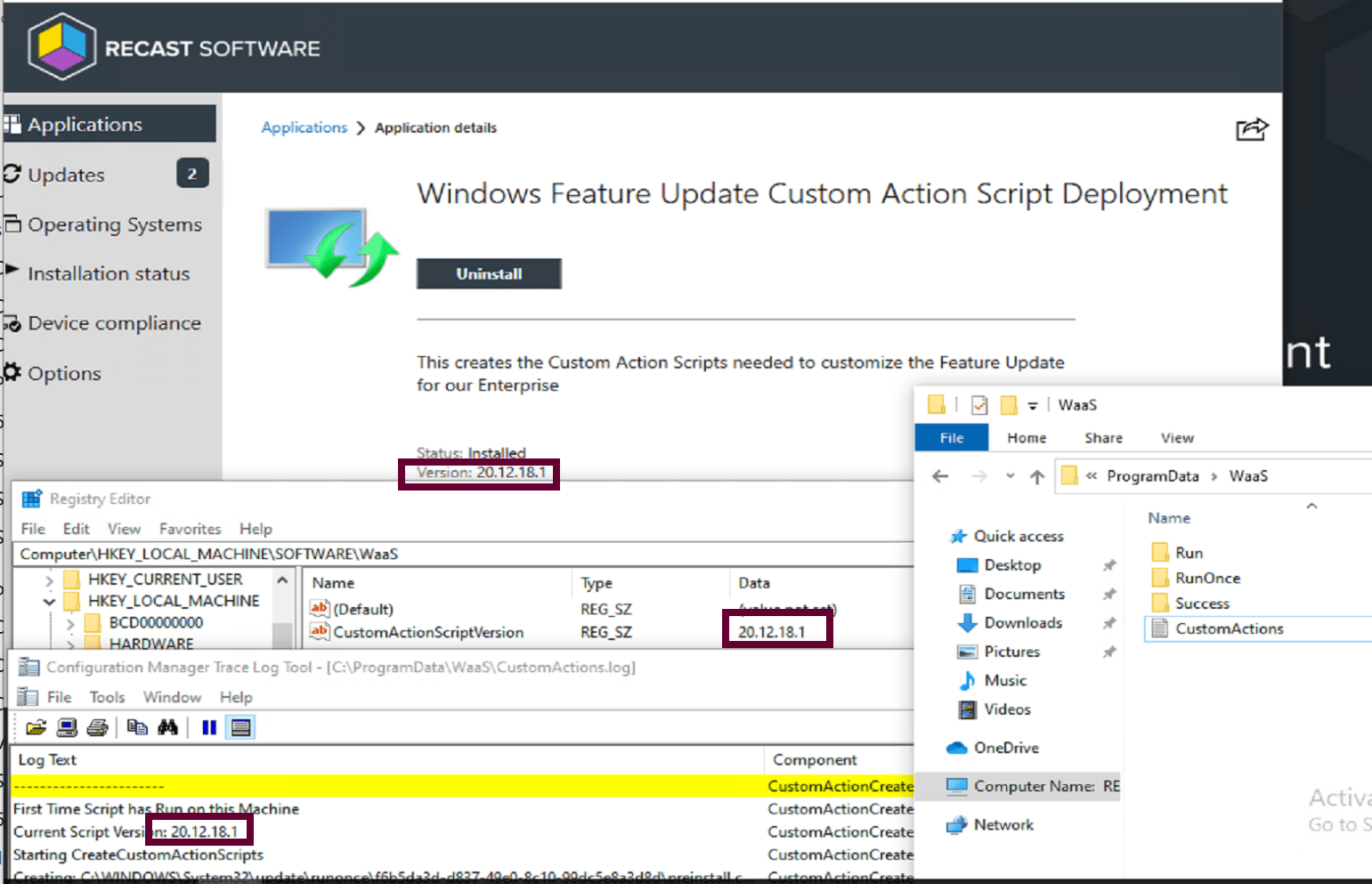This screenshot has height=884, width=1372.
Task: Follow the Applications breadcrumb link
Action: tap(304, 127)
